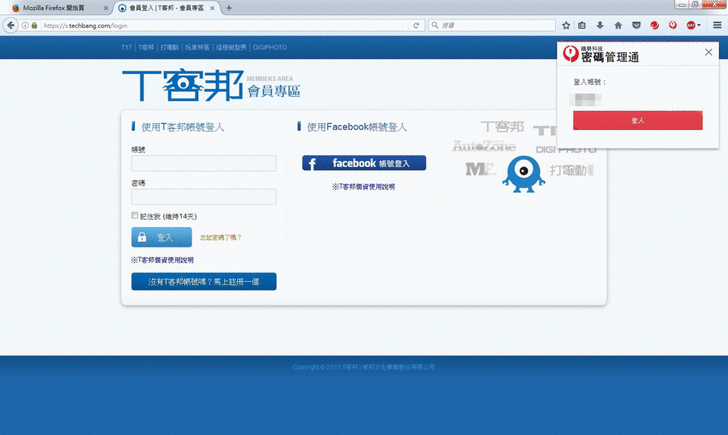Click the browser URL address bar
This screenshot has height=435, width=728.
pyautogui.click(x=223, y=26)
